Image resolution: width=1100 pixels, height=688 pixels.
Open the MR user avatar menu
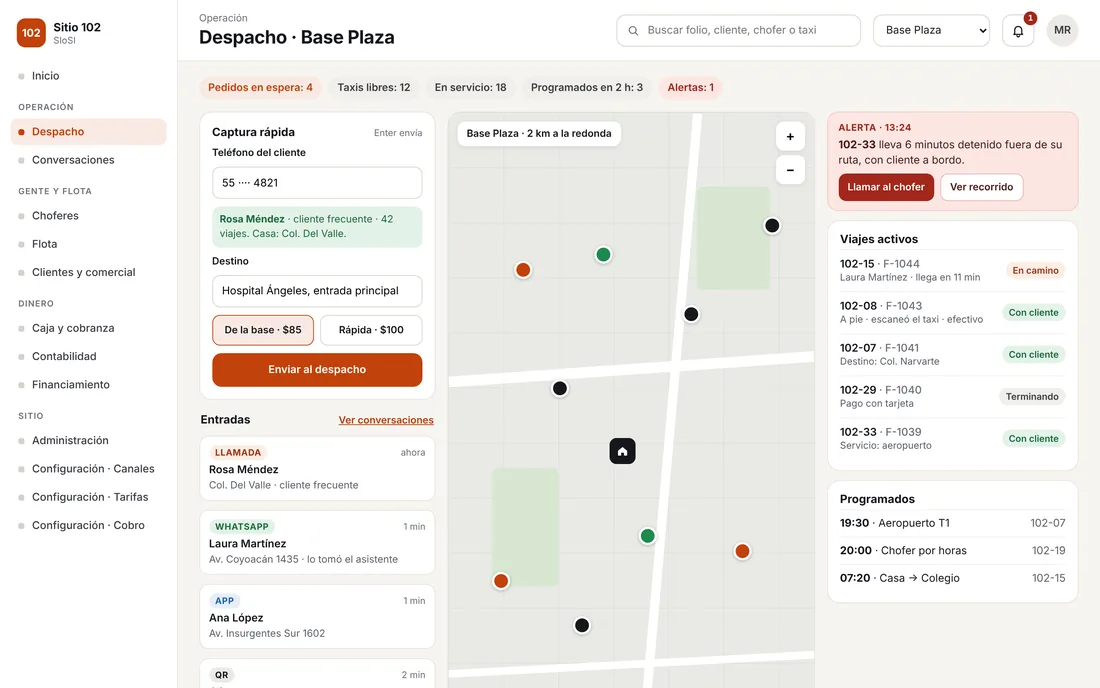pyautogui.click(x=1062, y=30)
